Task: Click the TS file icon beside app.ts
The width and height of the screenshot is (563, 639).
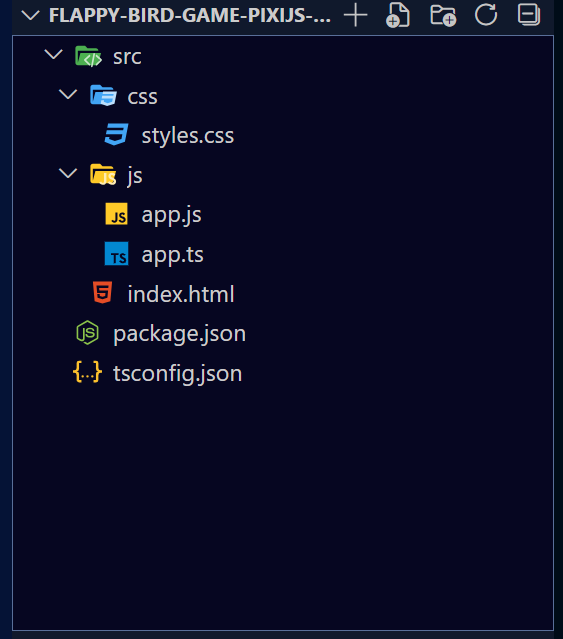Action: pos(117,253)
